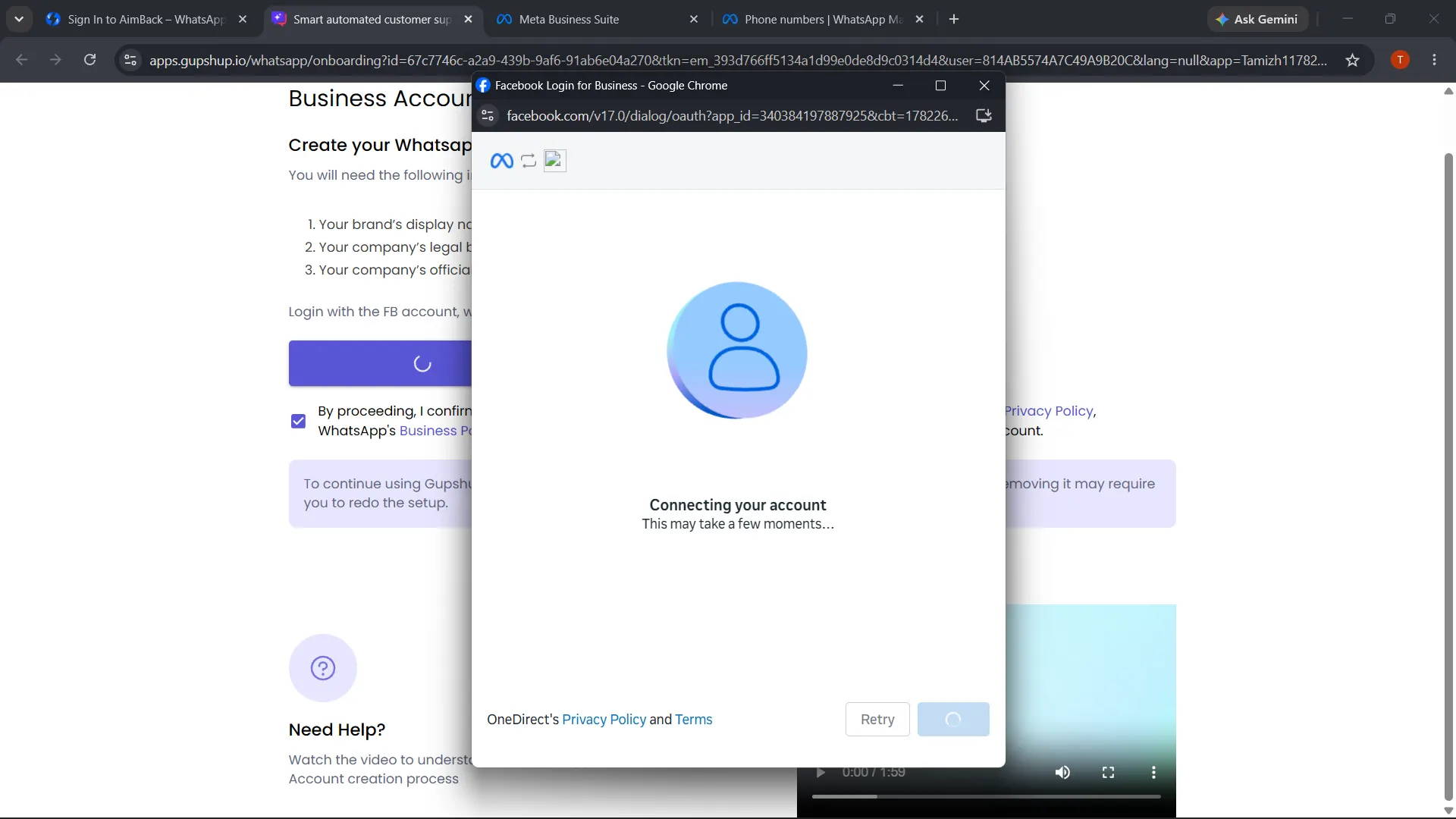Click the Meta logo in the dialog
This screenshot has height=819, width=1456.
(502, 161)
